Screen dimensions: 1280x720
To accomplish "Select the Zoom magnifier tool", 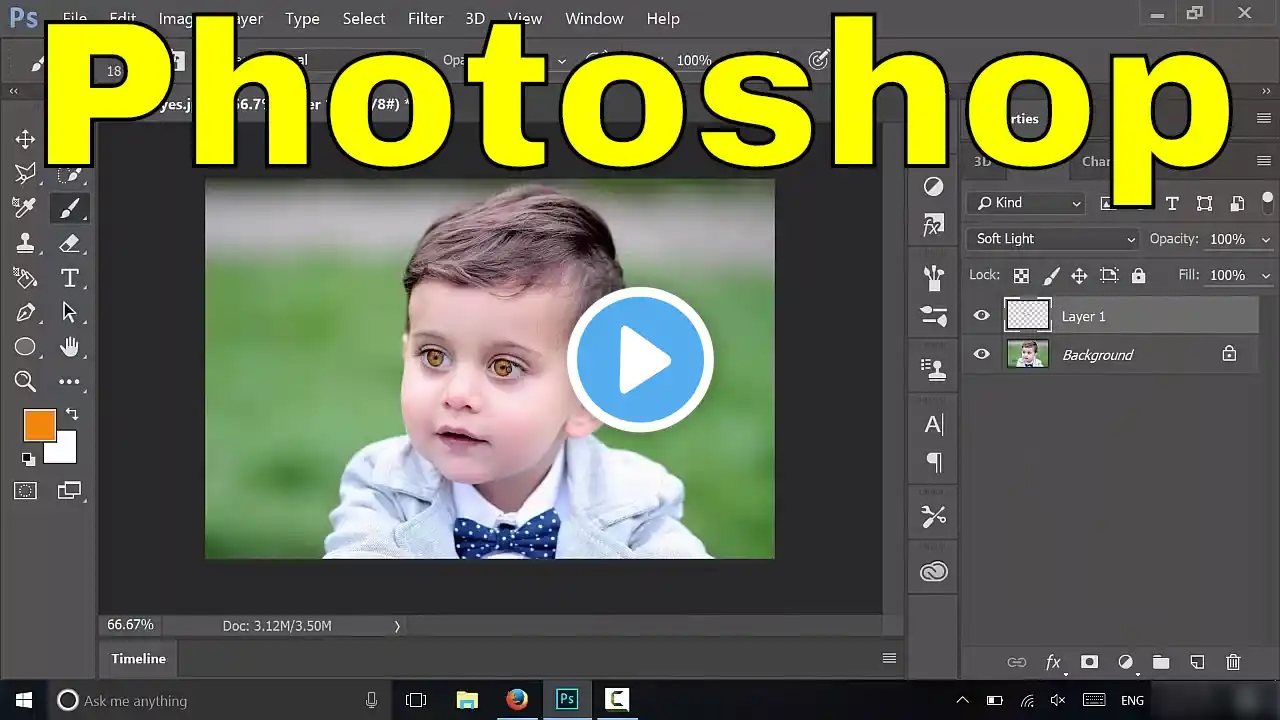I will click(25, 381).
